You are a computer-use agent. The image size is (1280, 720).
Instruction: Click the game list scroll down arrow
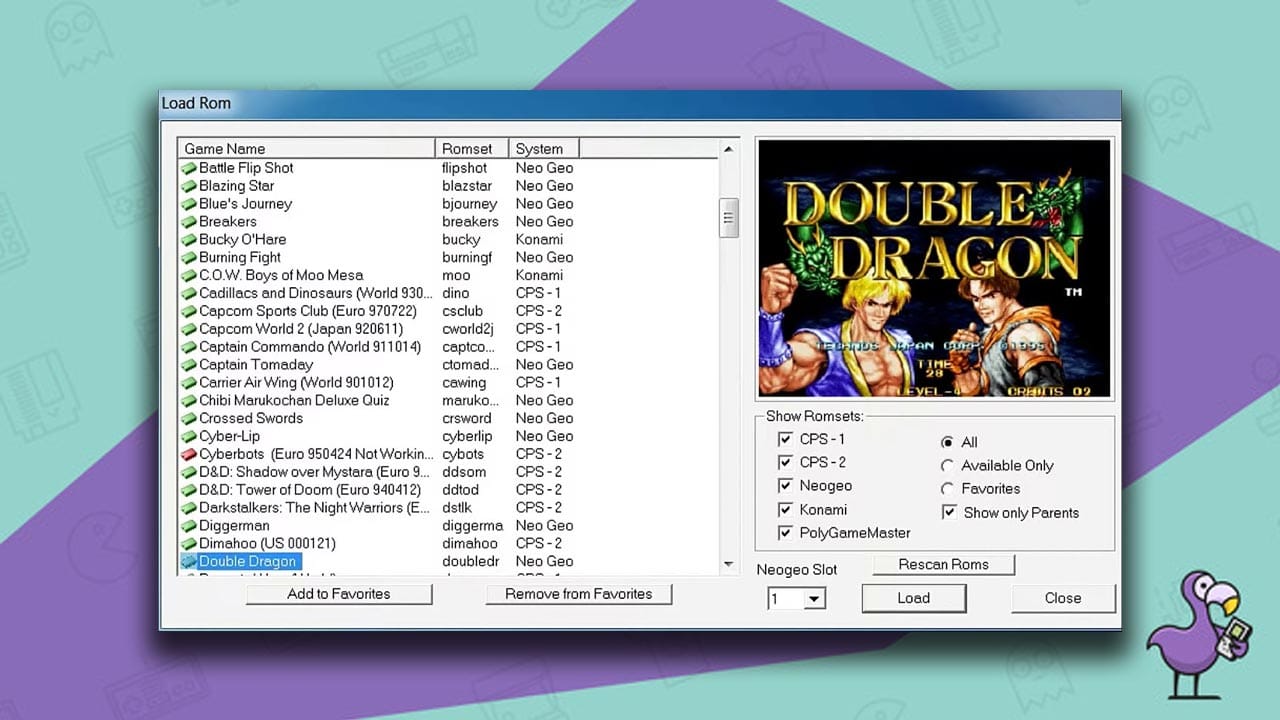728,565
